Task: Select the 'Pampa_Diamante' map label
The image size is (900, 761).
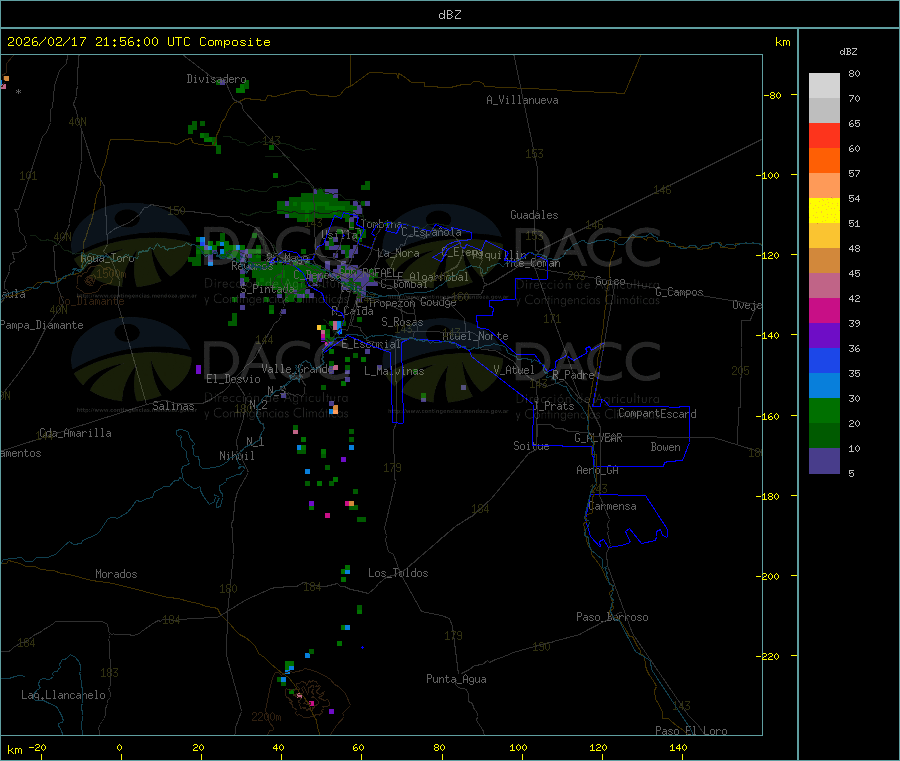Action: pos(41,325)
